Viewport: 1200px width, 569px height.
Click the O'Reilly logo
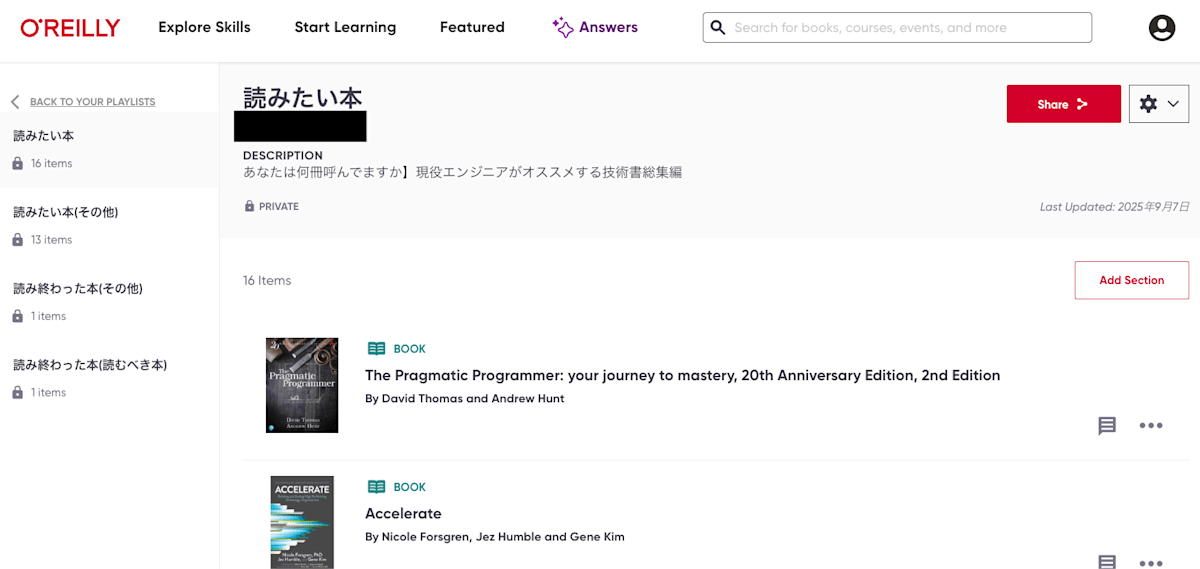[x=70, y=28]
